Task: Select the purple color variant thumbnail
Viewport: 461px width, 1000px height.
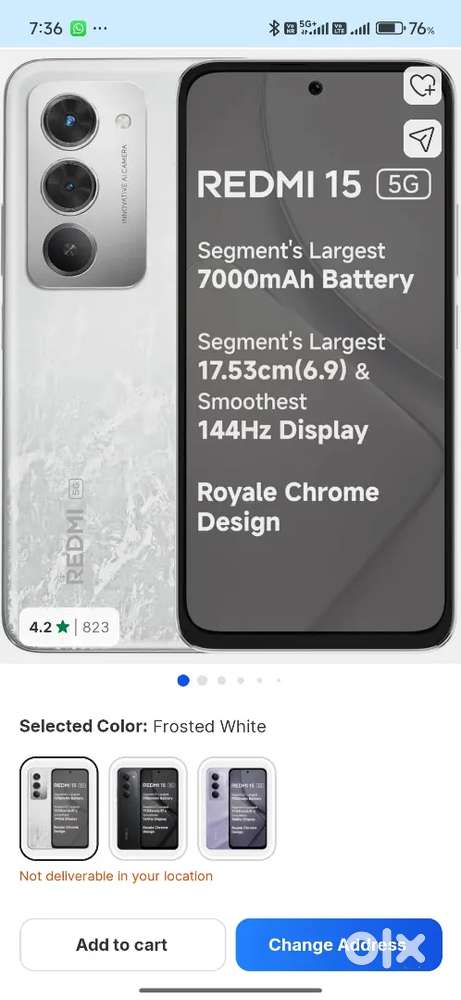Action: click(x=237, y=809)
